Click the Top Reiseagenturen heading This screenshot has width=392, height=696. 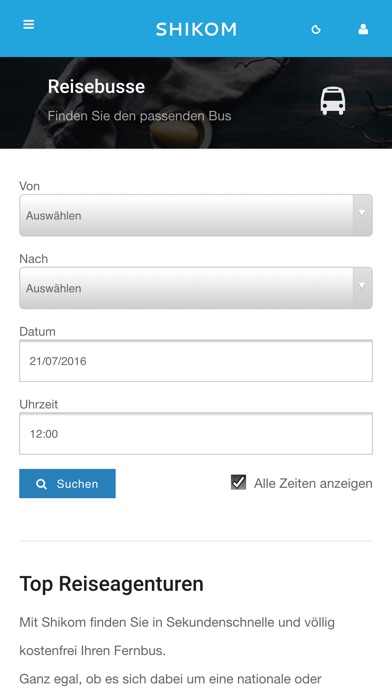pyautogui.click(x=111, y=584)
